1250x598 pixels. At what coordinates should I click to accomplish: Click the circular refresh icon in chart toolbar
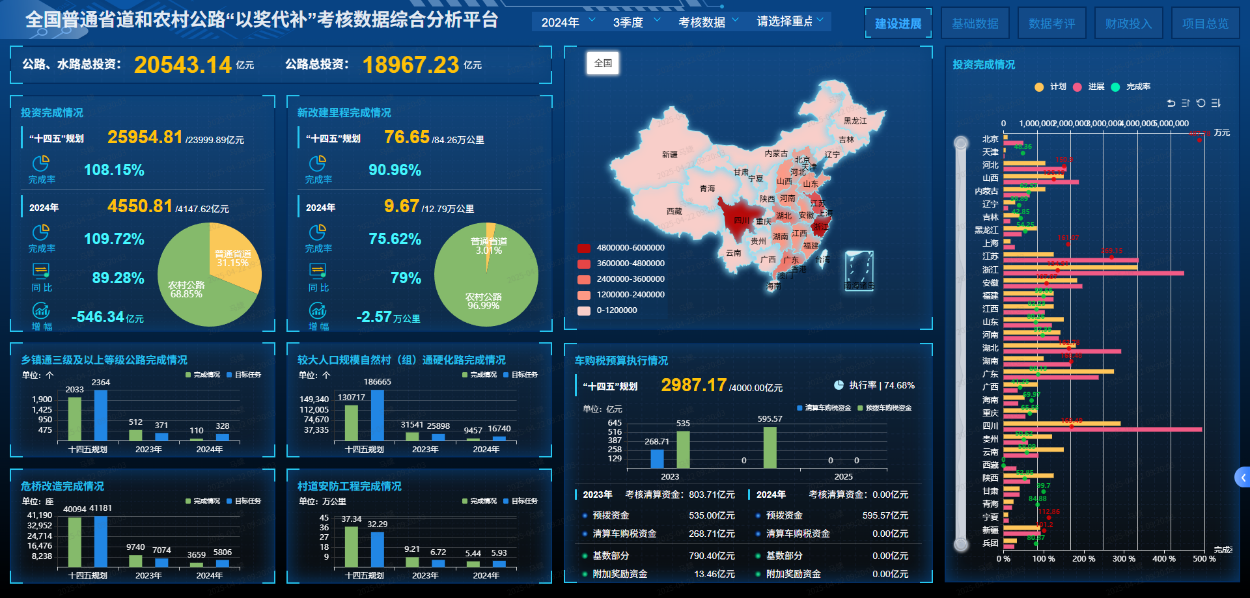pos(1201,103)
